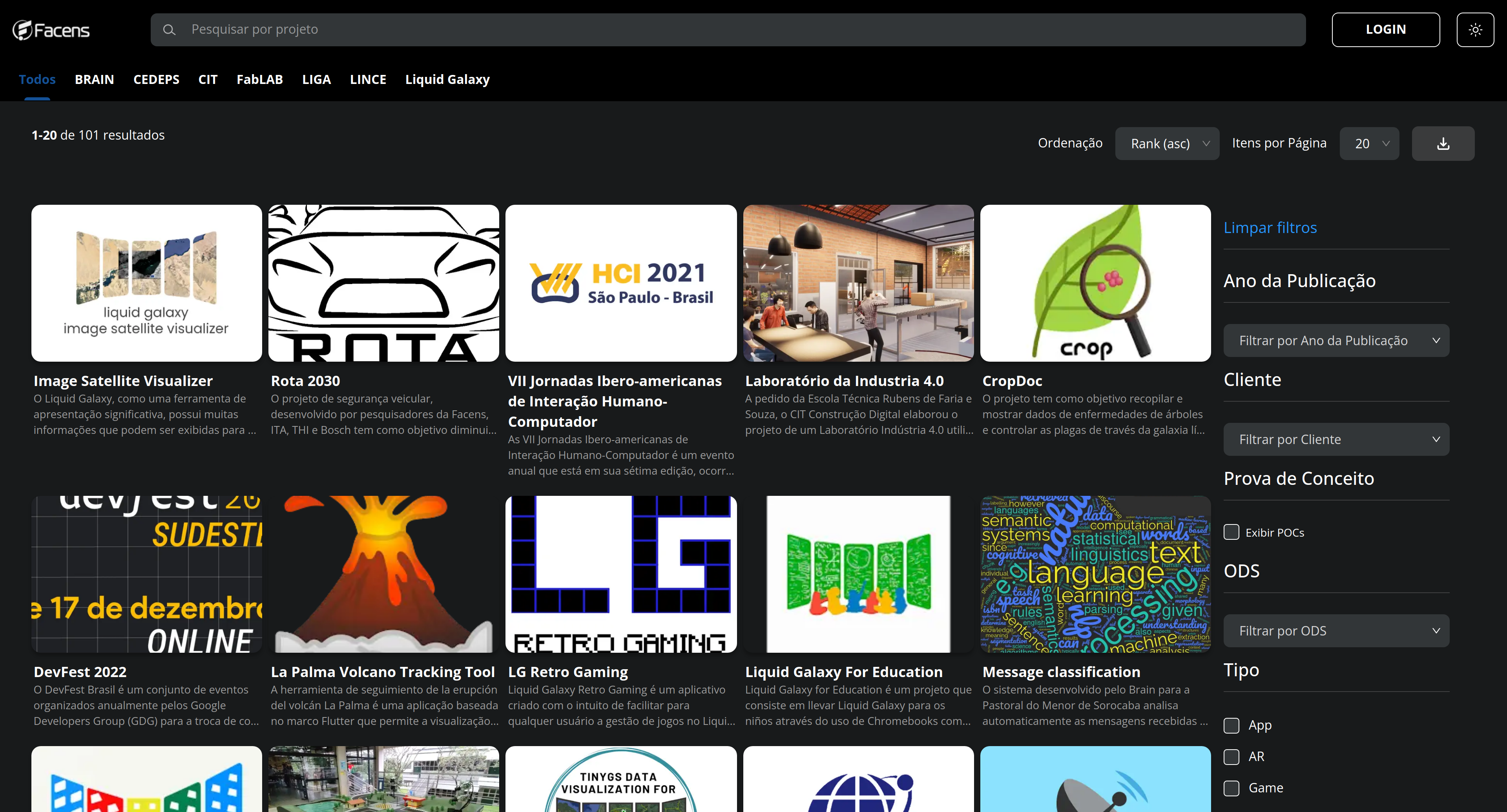Focus the Pesquisar por projeto search field

728,30
